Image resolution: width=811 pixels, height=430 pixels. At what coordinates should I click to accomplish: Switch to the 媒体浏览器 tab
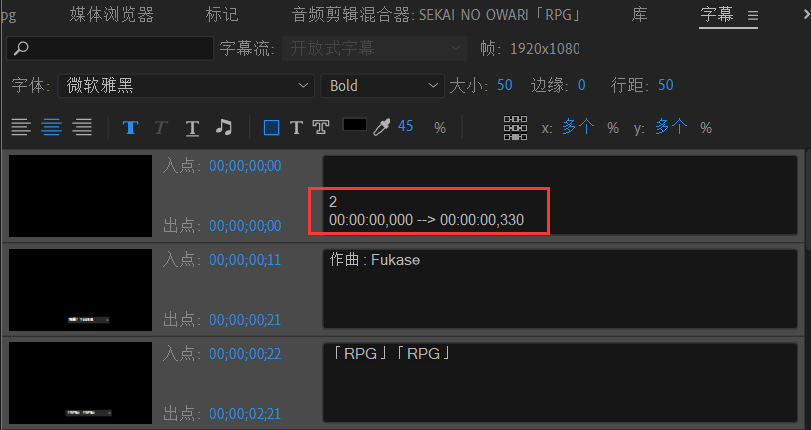(112, 15)
